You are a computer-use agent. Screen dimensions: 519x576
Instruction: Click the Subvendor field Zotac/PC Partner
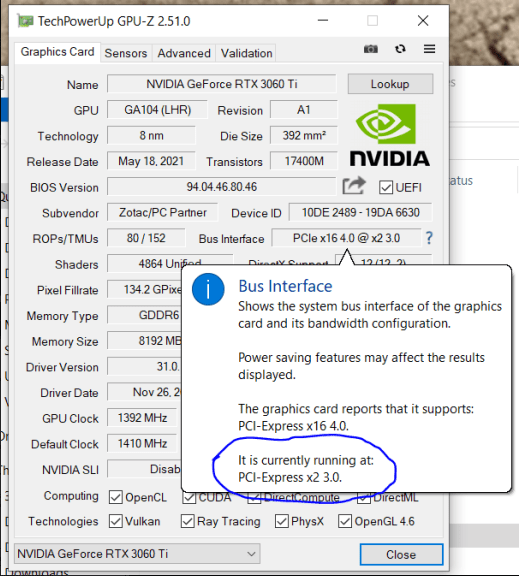pos(163,212)
